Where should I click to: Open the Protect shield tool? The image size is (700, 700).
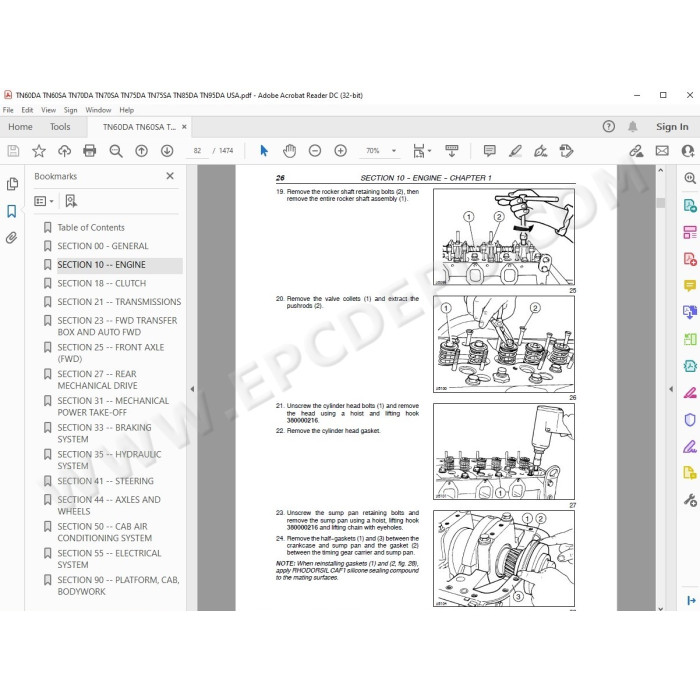pyautogui.click(x=690, y=420)
